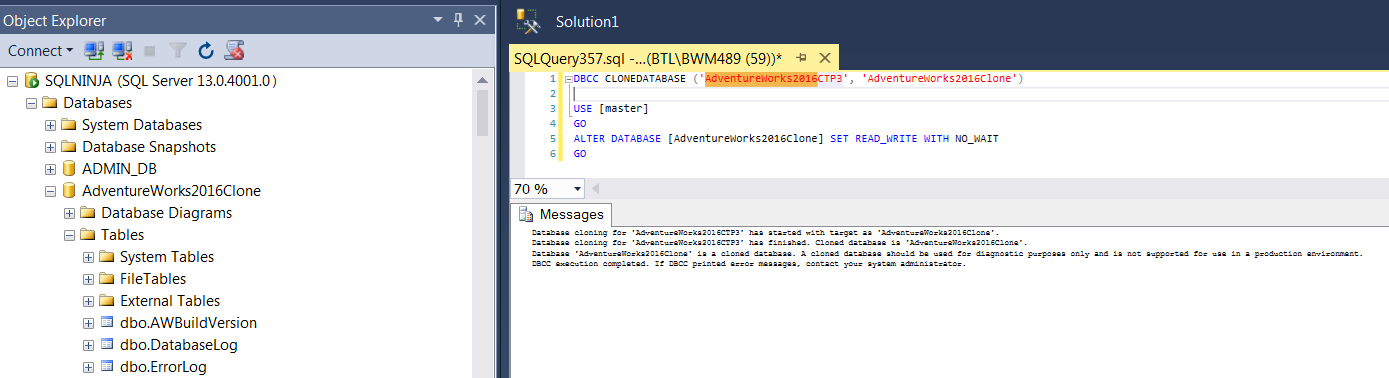Click the 'AdventureWorks2016Clone' string on line 1
1389x378 pixels.
(939, 78)
